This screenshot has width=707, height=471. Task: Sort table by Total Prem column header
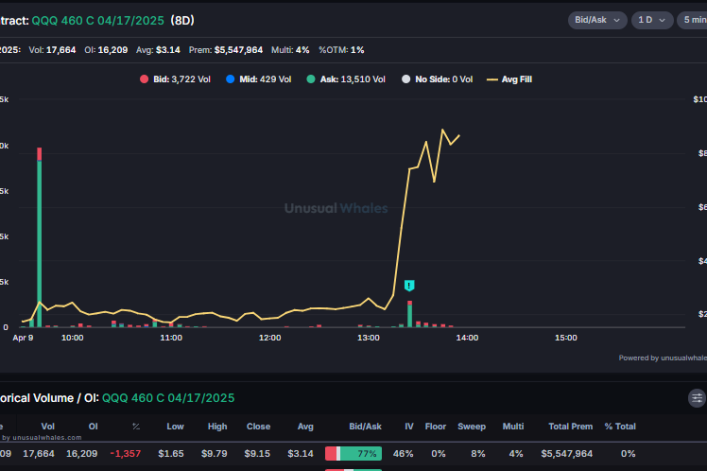[x=570, y=426]
